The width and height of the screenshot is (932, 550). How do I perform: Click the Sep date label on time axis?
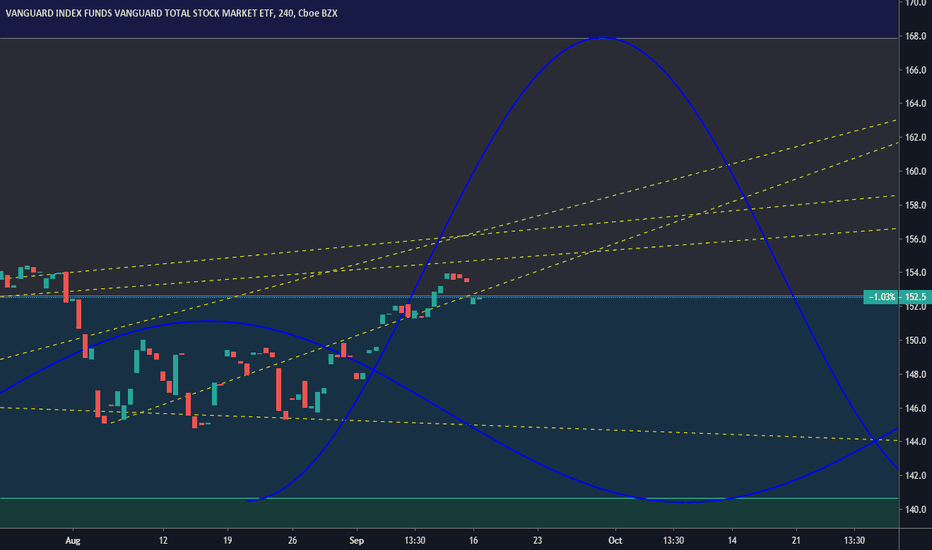[357, 540]
